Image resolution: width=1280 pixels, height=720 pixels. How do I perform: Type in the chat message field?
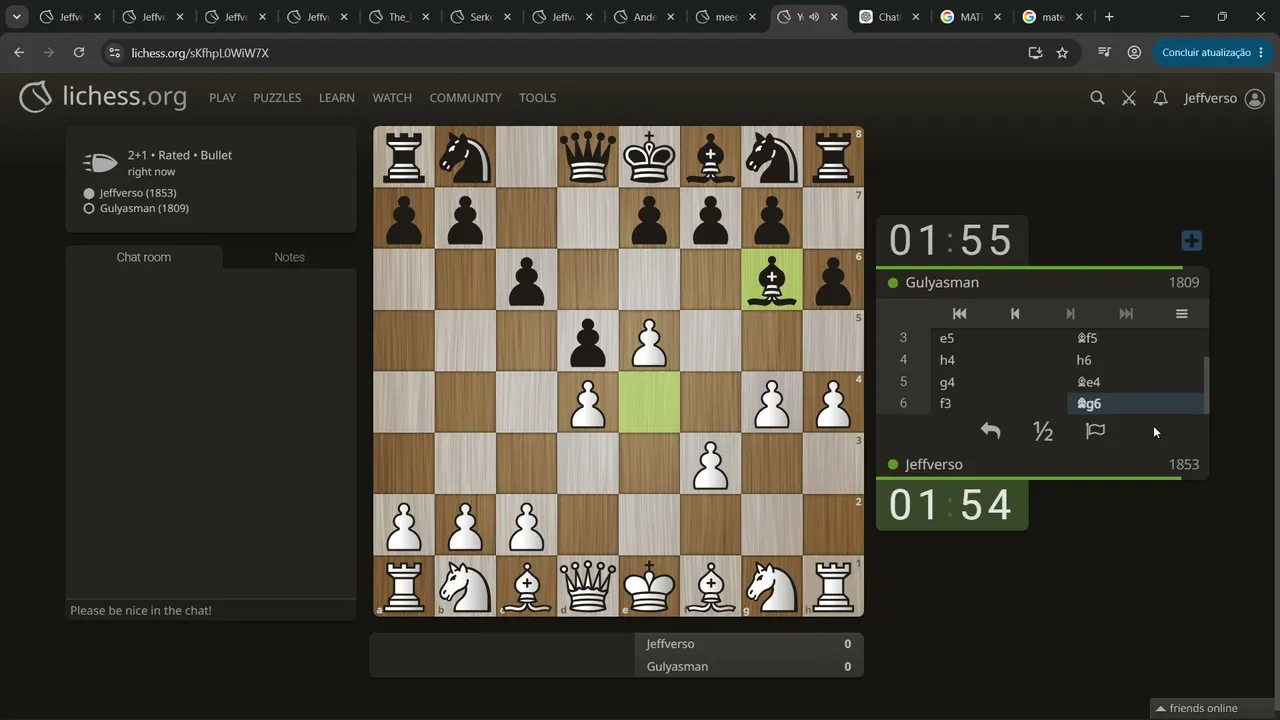211,610
